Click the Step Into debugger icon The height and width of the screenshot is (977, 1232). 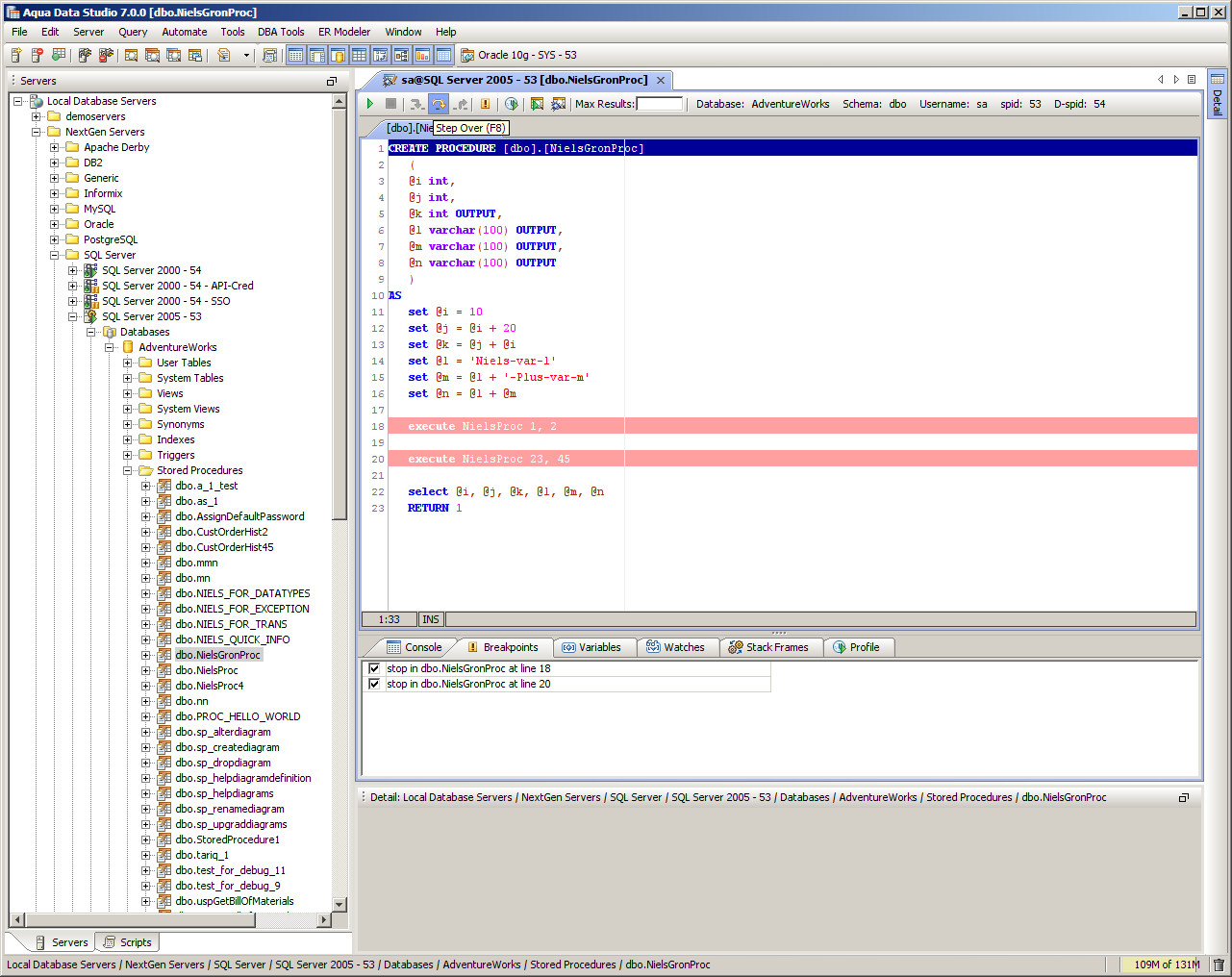tap(416, 104)
